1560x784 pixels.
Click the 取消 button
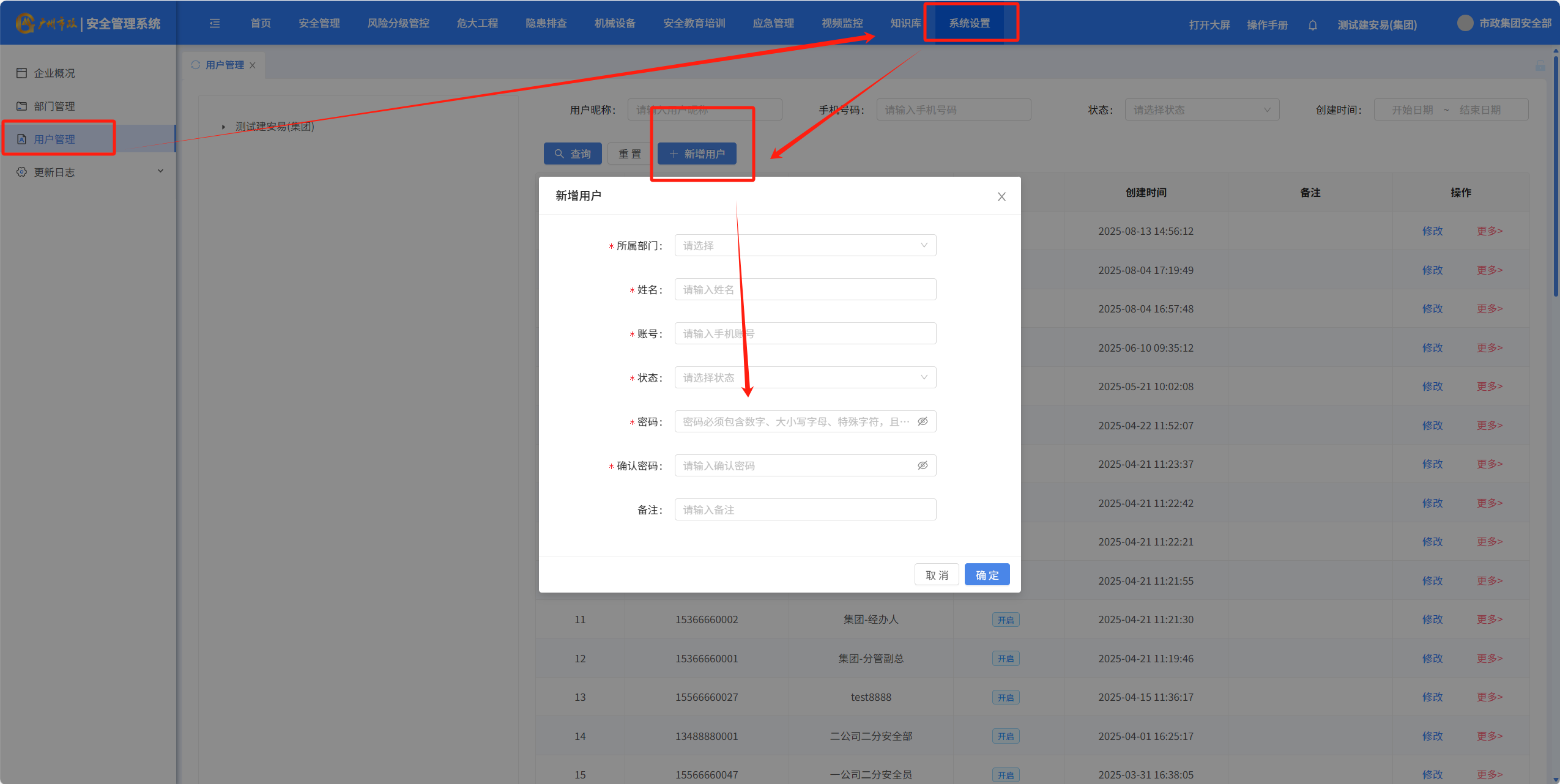pos(936,575)
